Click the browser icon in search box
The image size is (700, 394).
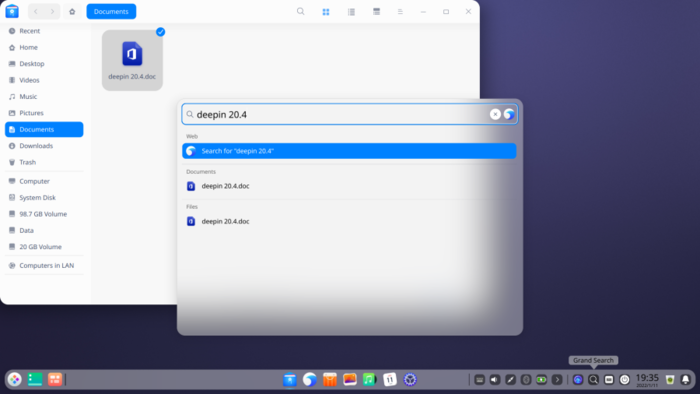tap(509, 114)
